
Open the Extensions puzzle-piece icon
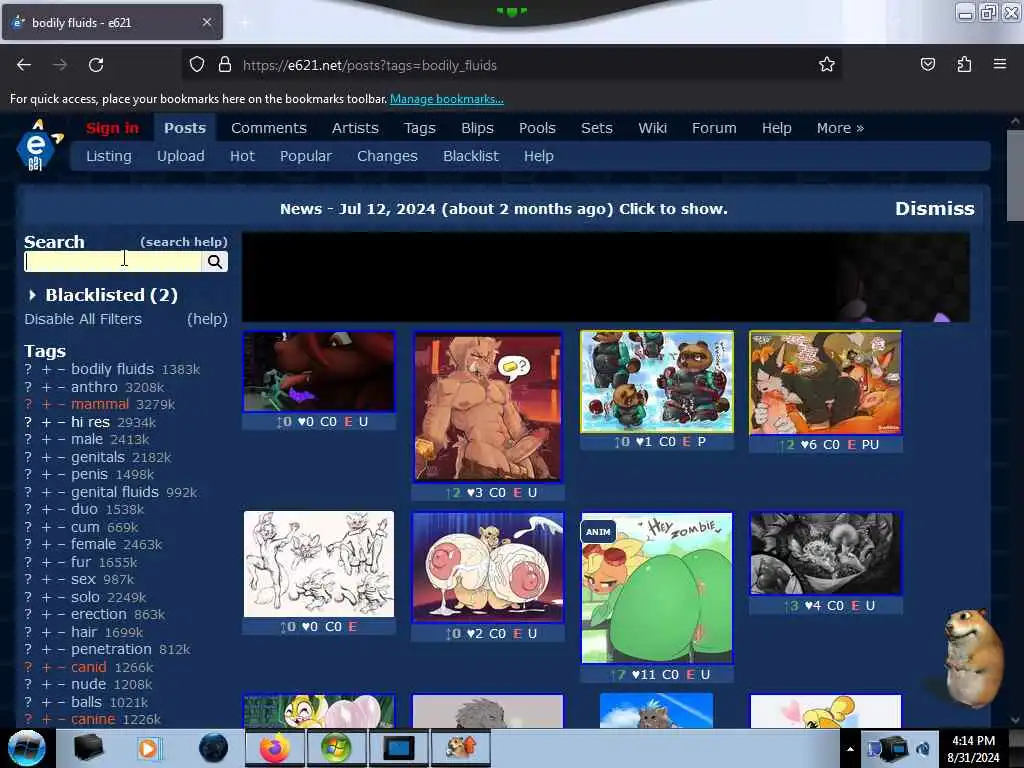[964, 65]
